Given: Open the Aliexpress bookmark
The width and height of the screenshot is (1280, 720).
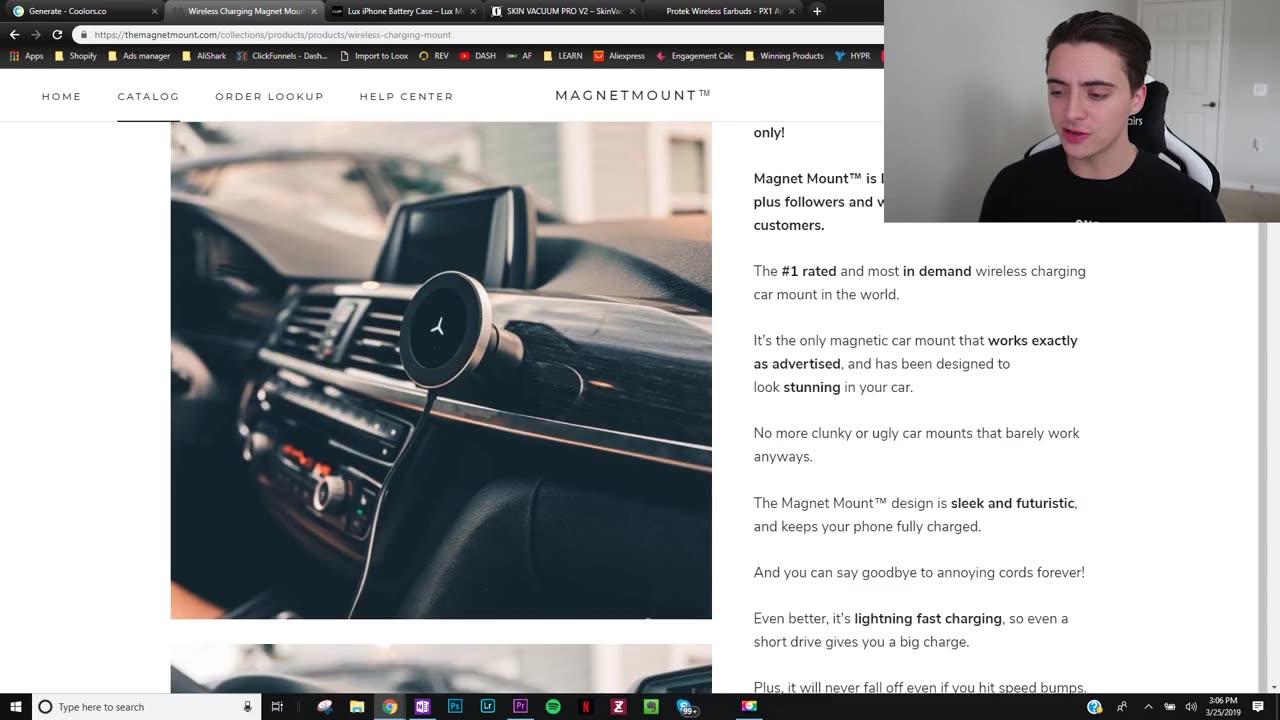Looking at the screenshot, I should pos(619,56).
